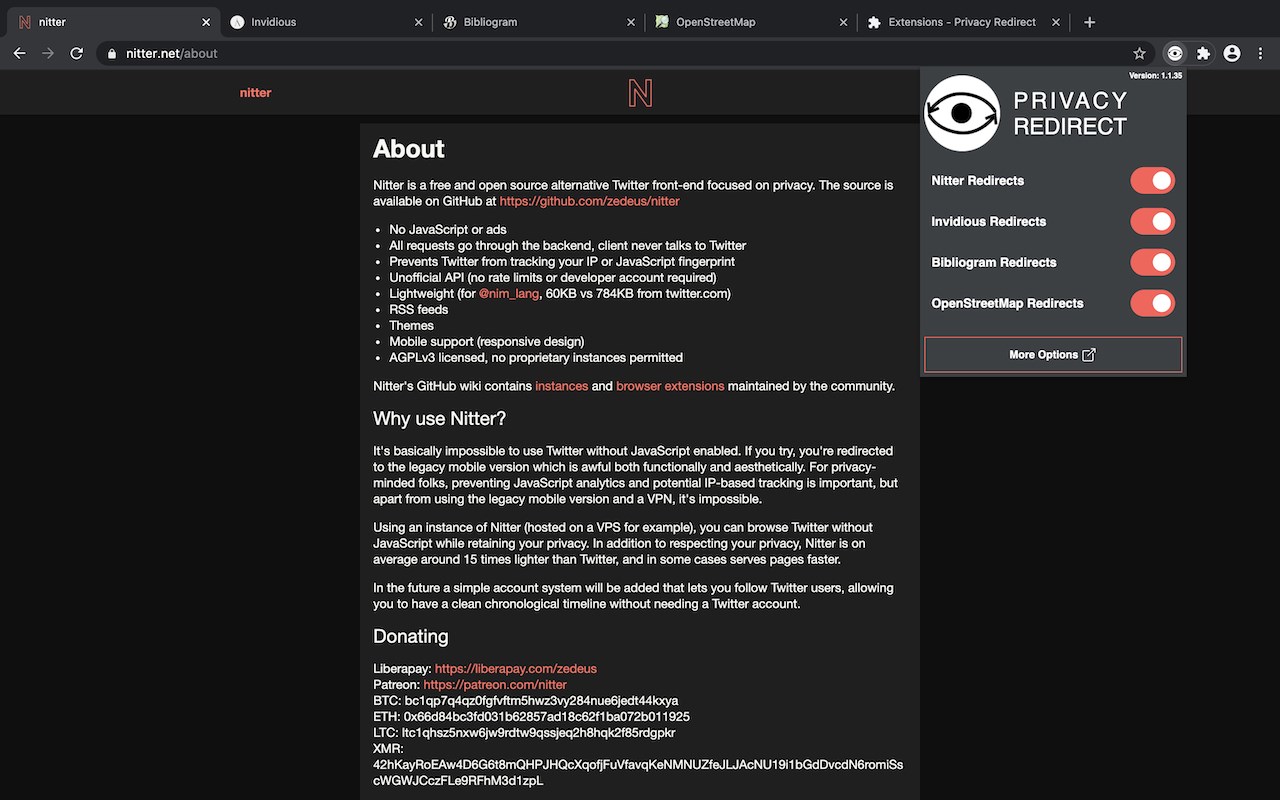Click the Donating heading
Screen dimensions: 1280x800
410,637
